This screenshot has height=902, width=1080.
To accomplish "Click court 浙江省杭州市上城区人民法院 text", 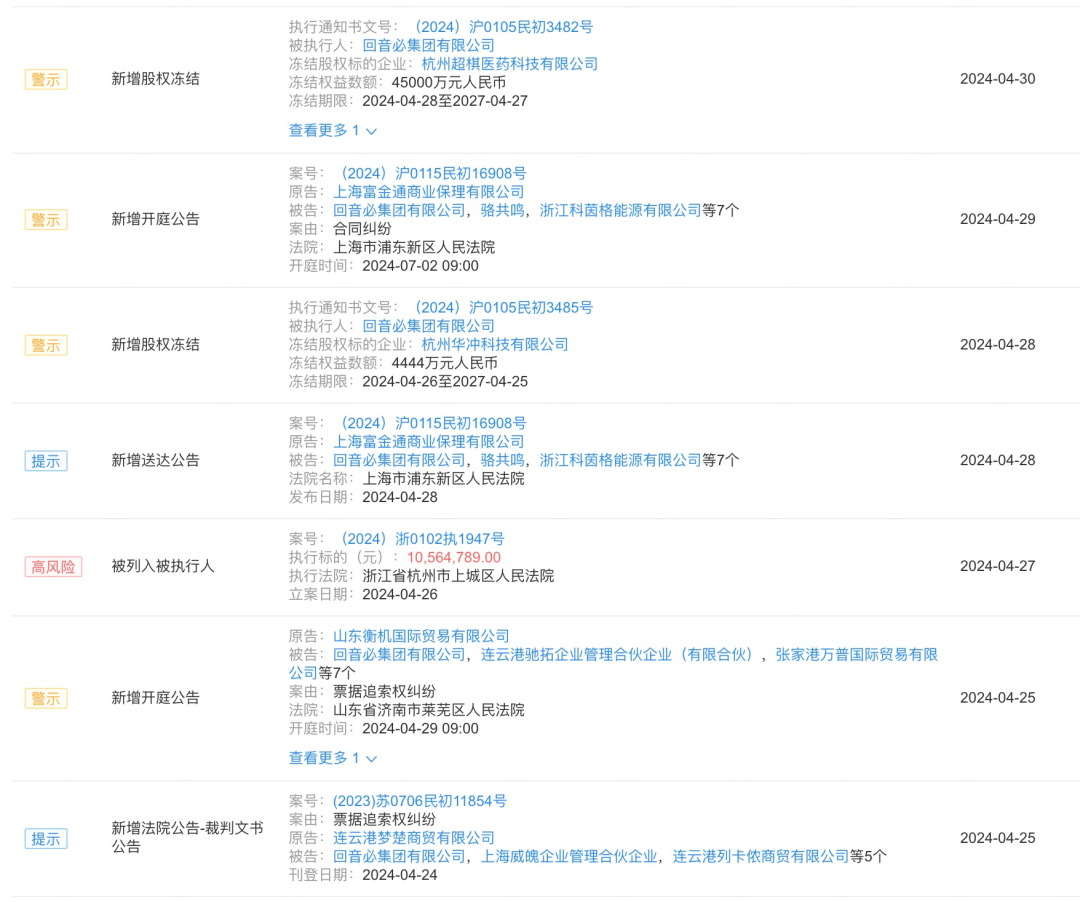I will click(458, 576).
